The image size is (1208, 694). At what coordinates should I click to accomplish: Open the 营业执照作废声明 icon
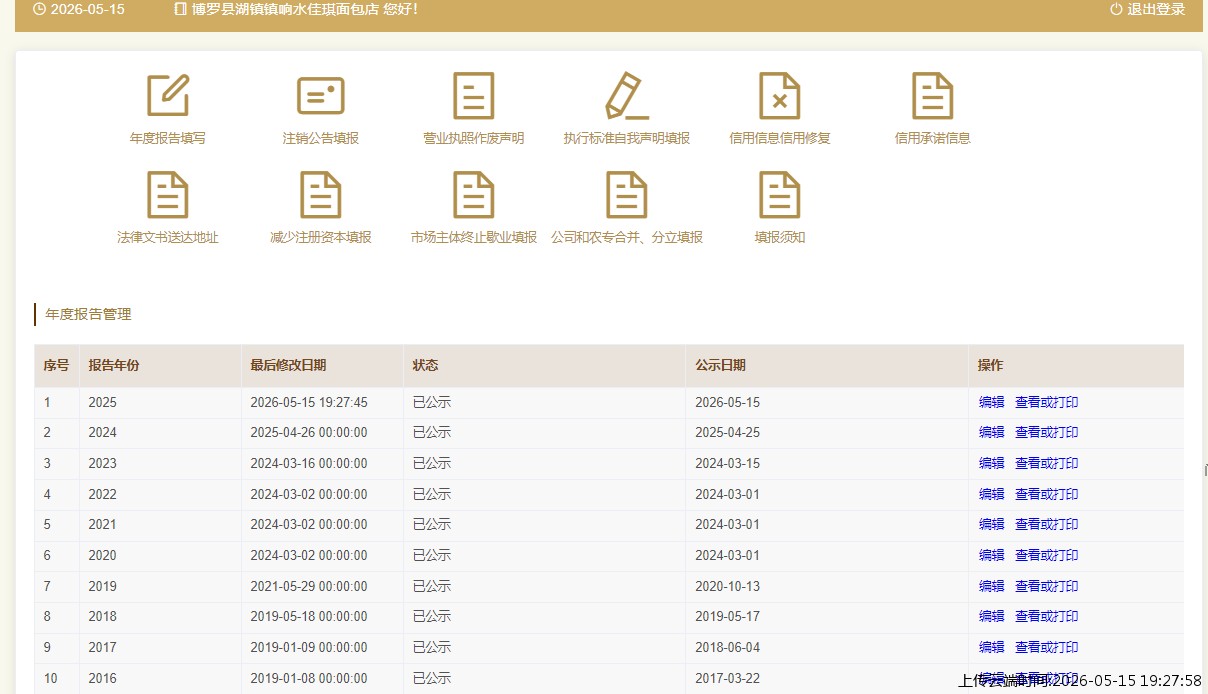click(x=474, y=96)
